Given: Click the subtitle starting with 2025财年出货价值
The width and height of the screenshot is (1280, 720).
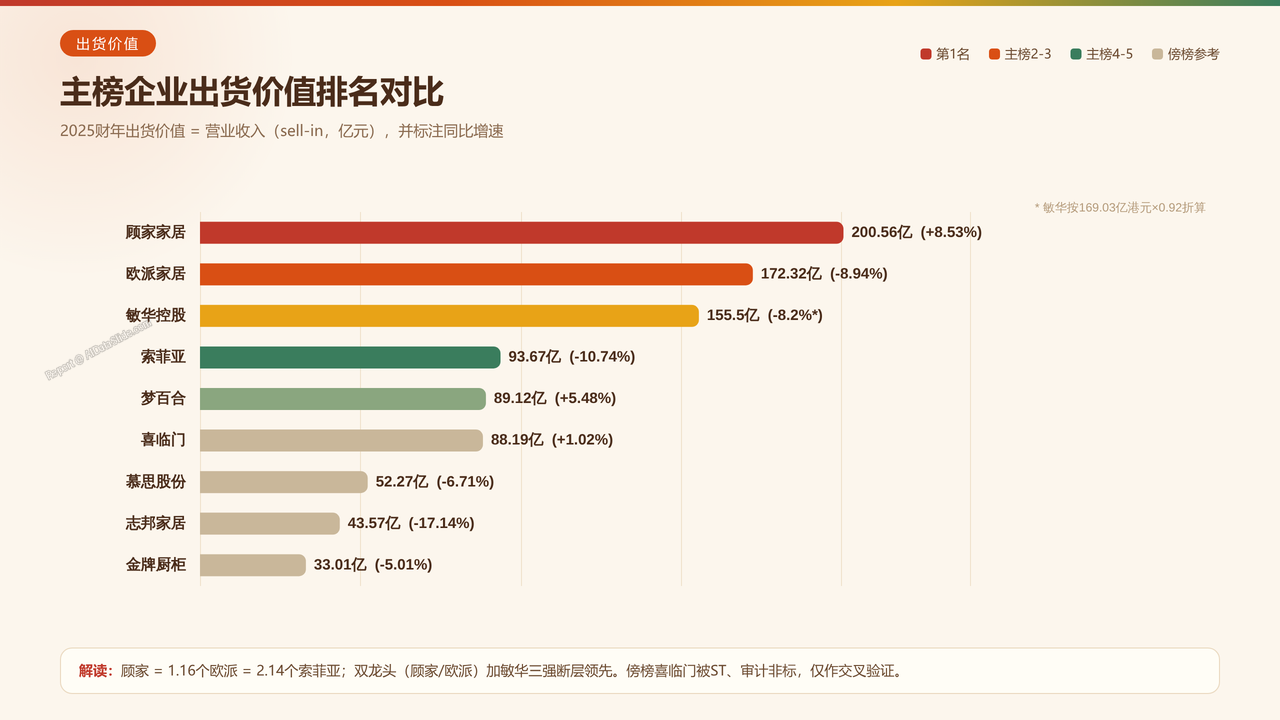Looking at the screenshot, I should click(x=282, y=131).
